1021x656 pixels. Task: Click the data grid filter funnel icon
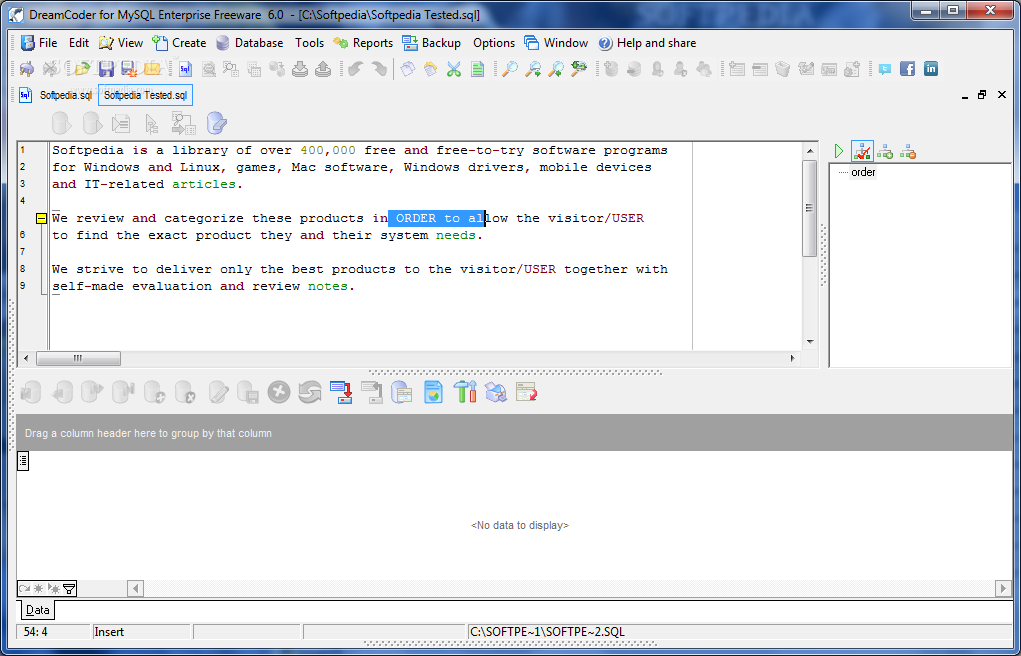pyautogui.click(x=69, y=589)
